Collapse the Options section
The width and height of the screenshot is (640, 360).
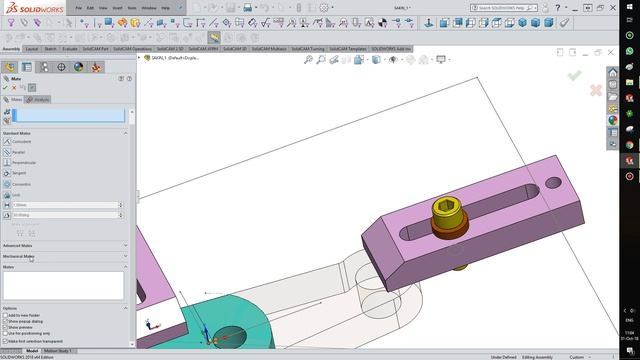tap(125, 308)
